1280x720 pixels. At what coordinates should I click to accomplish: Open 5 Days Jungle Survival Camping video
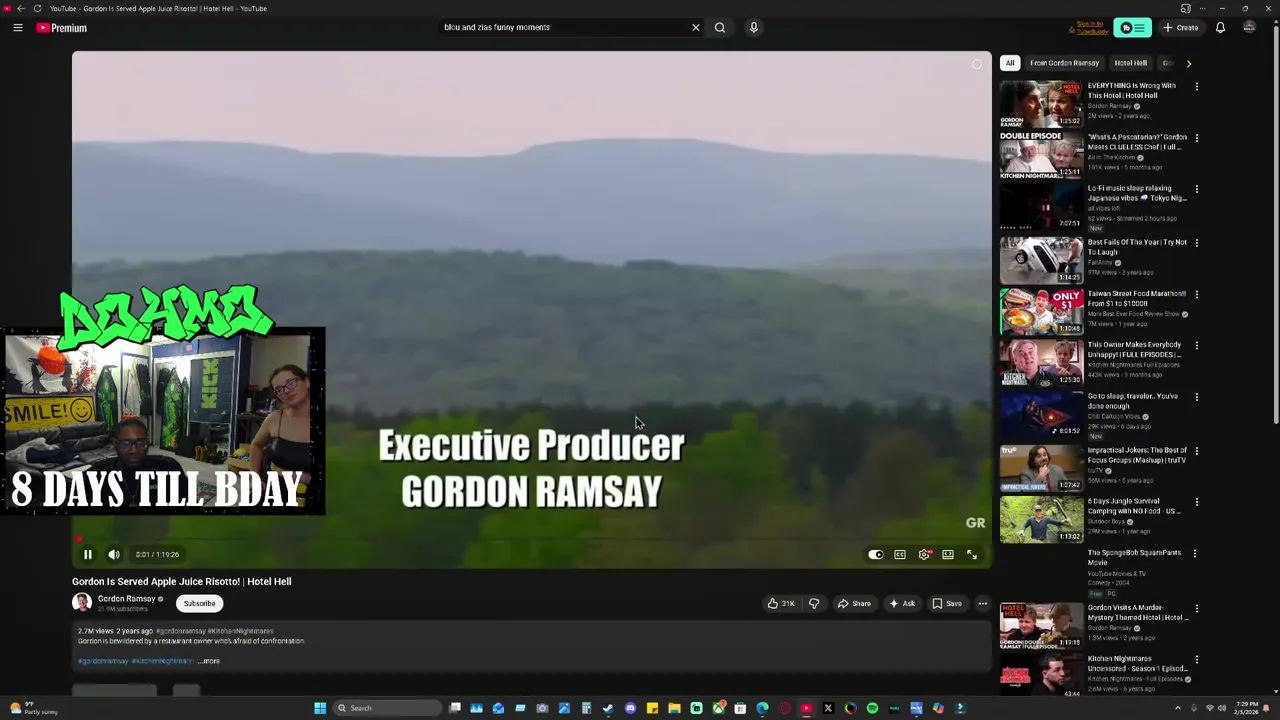(x=1134, y=506)
